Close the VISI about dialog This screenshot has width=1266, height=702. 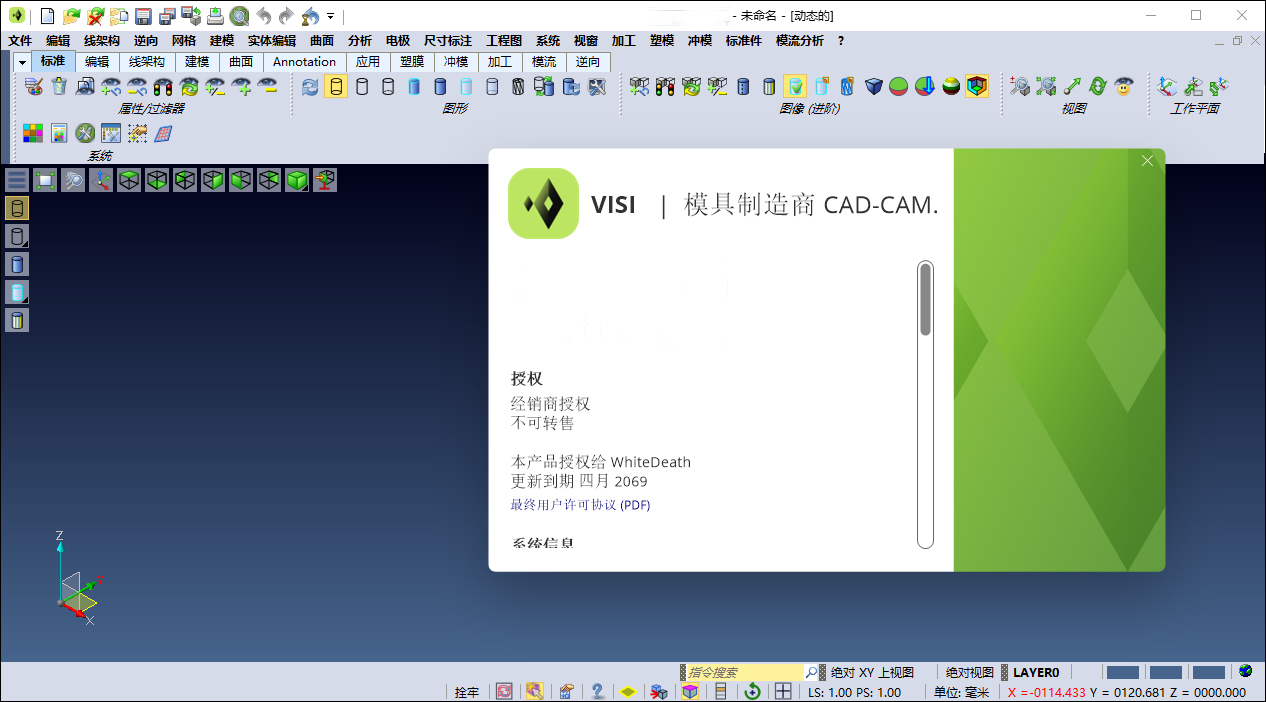tap(1148, 160)
